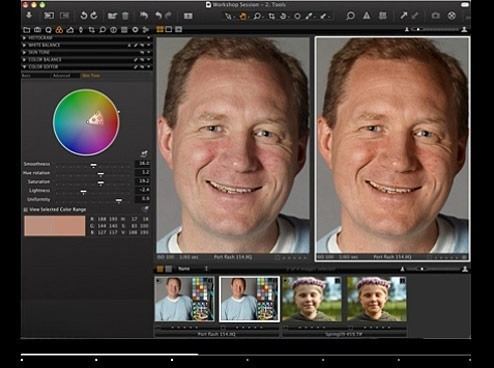
Task: Expand the Histogram panel
Action: coord(24,38)
